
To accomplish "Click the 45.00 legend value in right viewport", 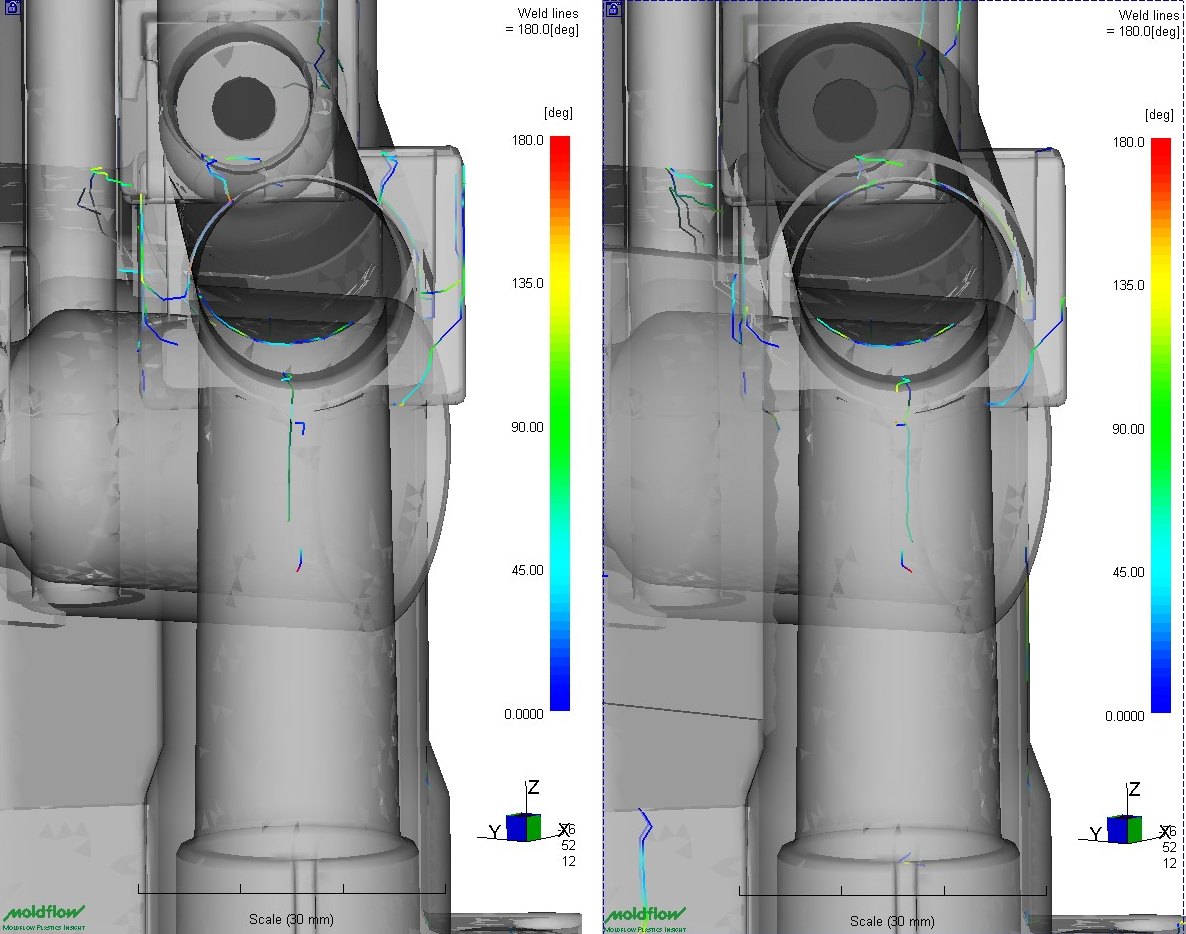I will tap(1128, 573).
